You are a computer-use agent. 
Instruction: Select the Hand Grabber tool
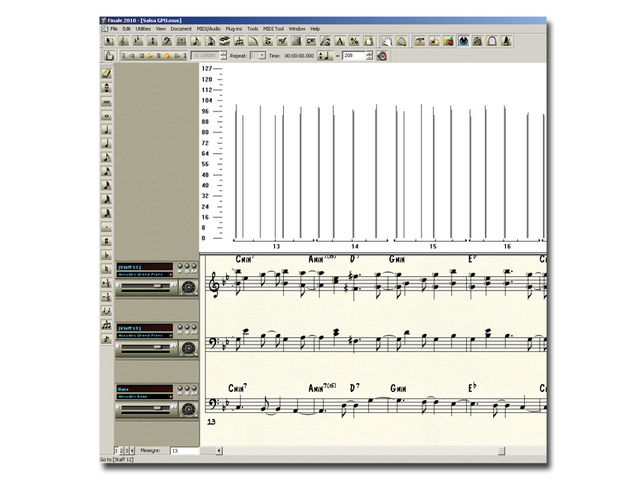tap(387, 41)
